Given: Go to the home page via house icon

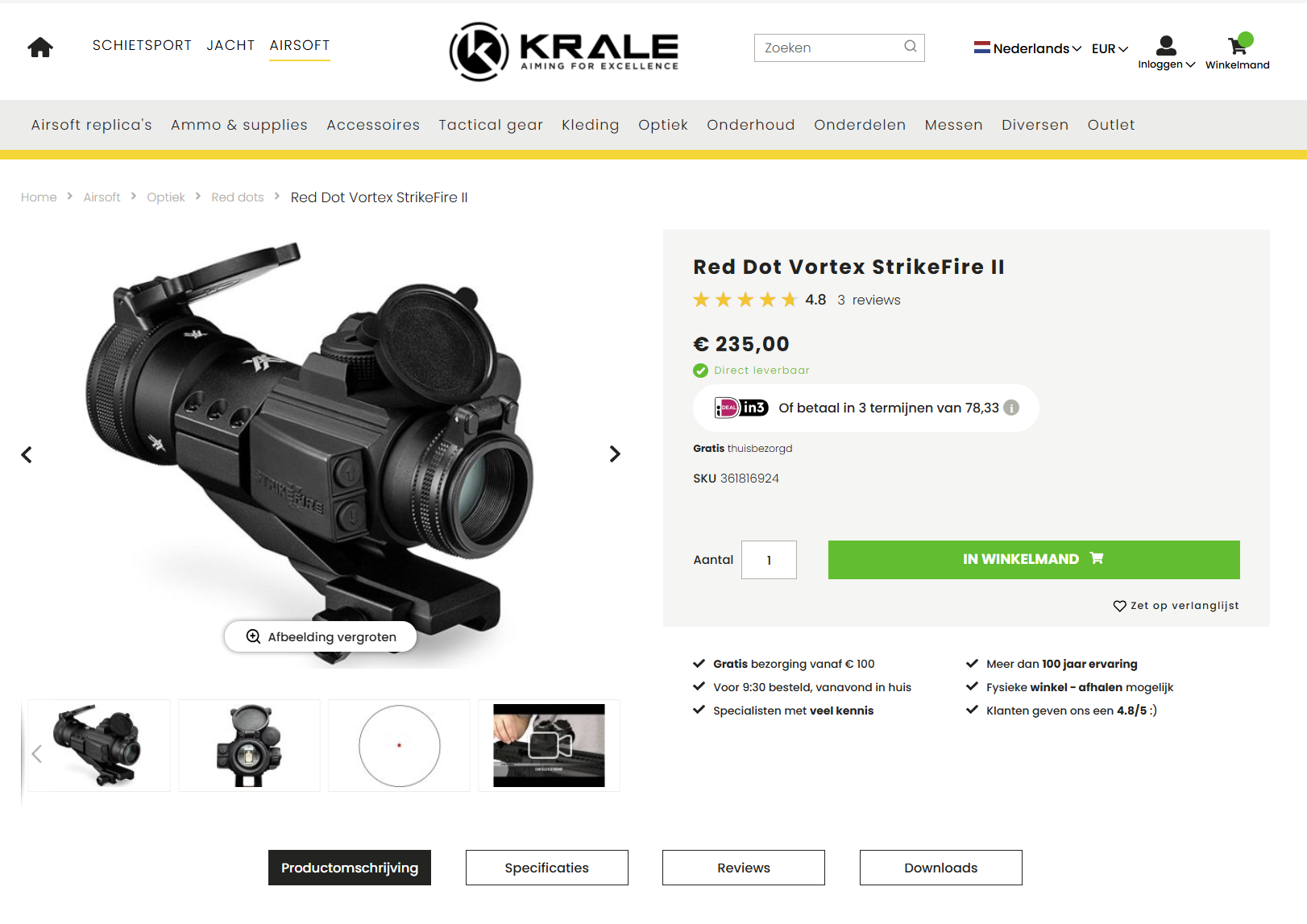Looking at the screenshot, I should pyautogui.click(x=40, y=48).
